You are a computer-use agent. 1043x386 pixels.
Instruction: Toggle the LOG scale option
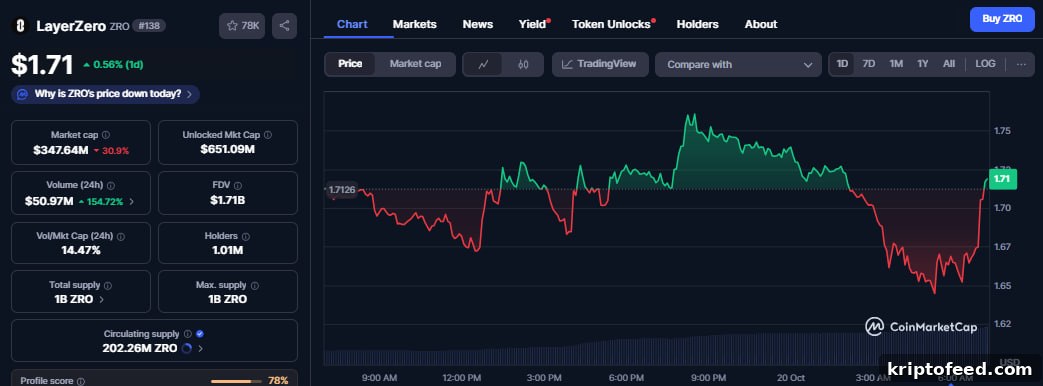coord(985,64)
